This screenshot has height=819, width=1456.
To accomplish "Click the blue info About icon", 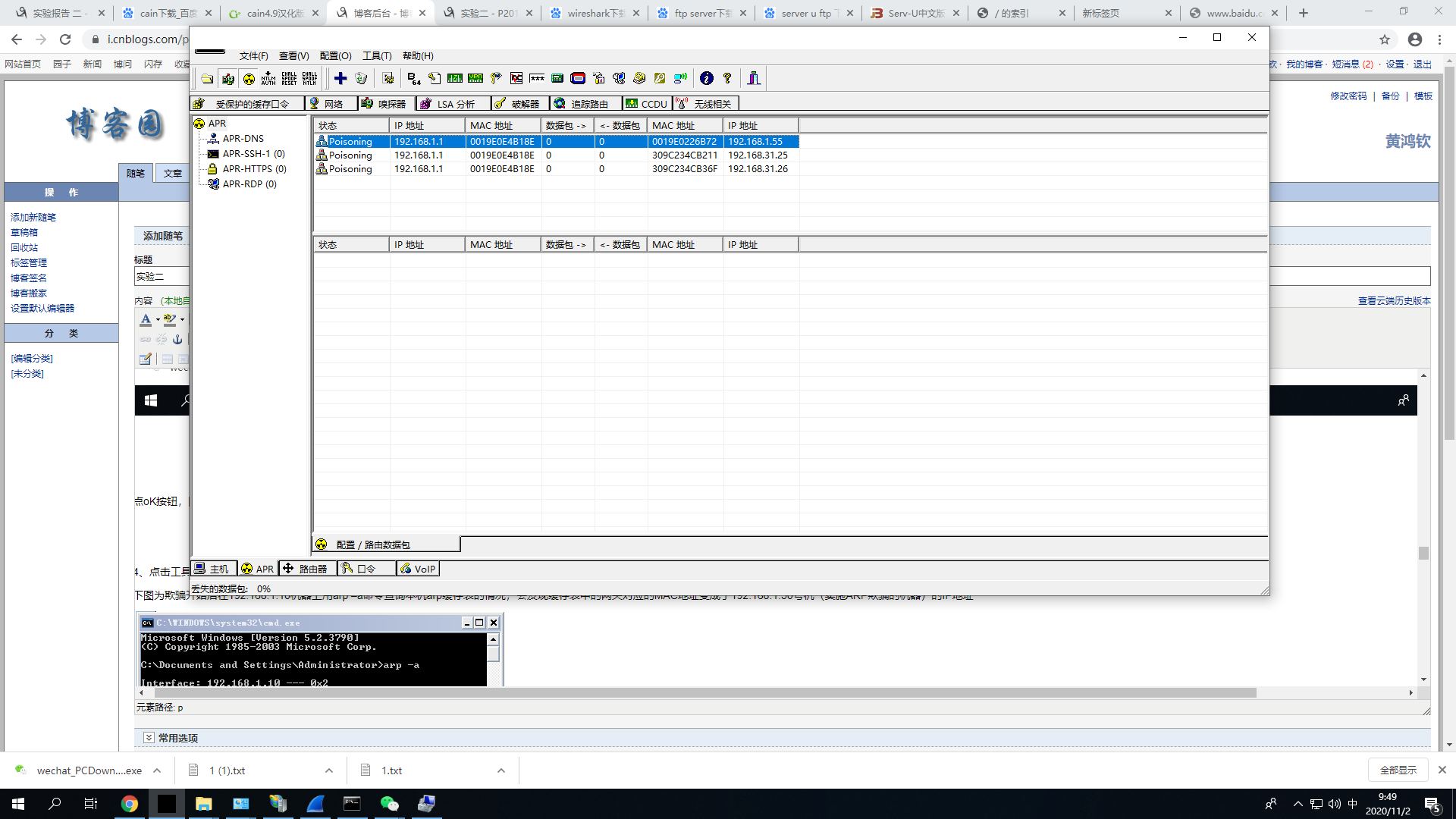I will click(x=707, y=78).
